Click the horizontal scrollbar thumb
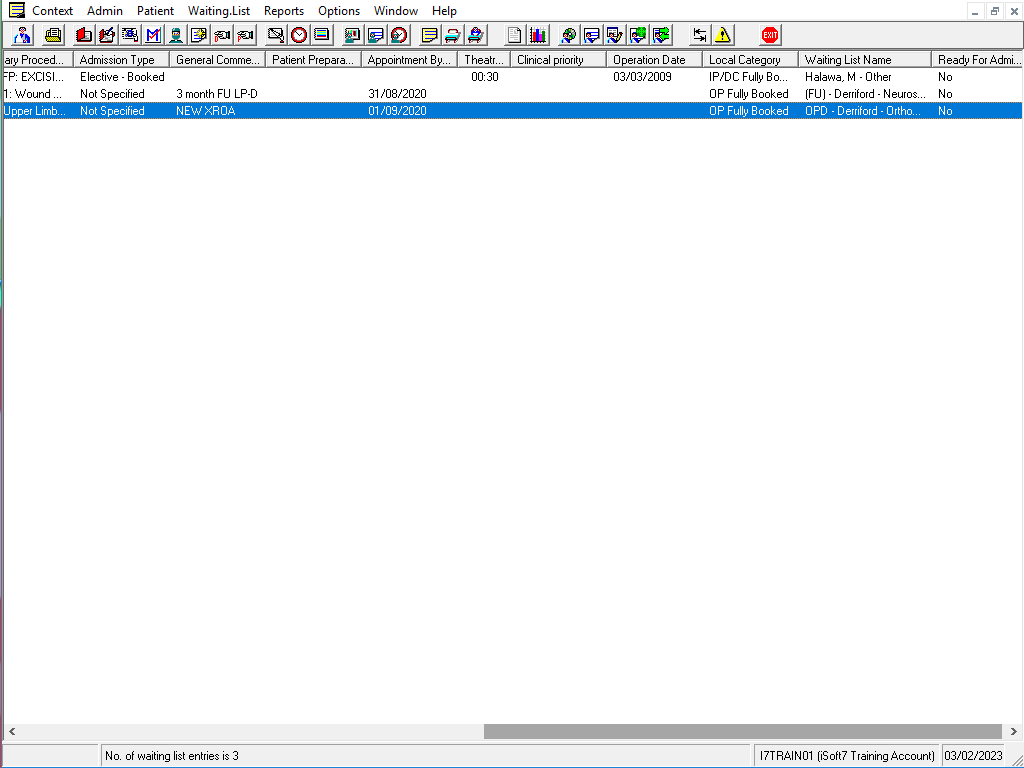1024x768 pixels. tap(743, 731)
